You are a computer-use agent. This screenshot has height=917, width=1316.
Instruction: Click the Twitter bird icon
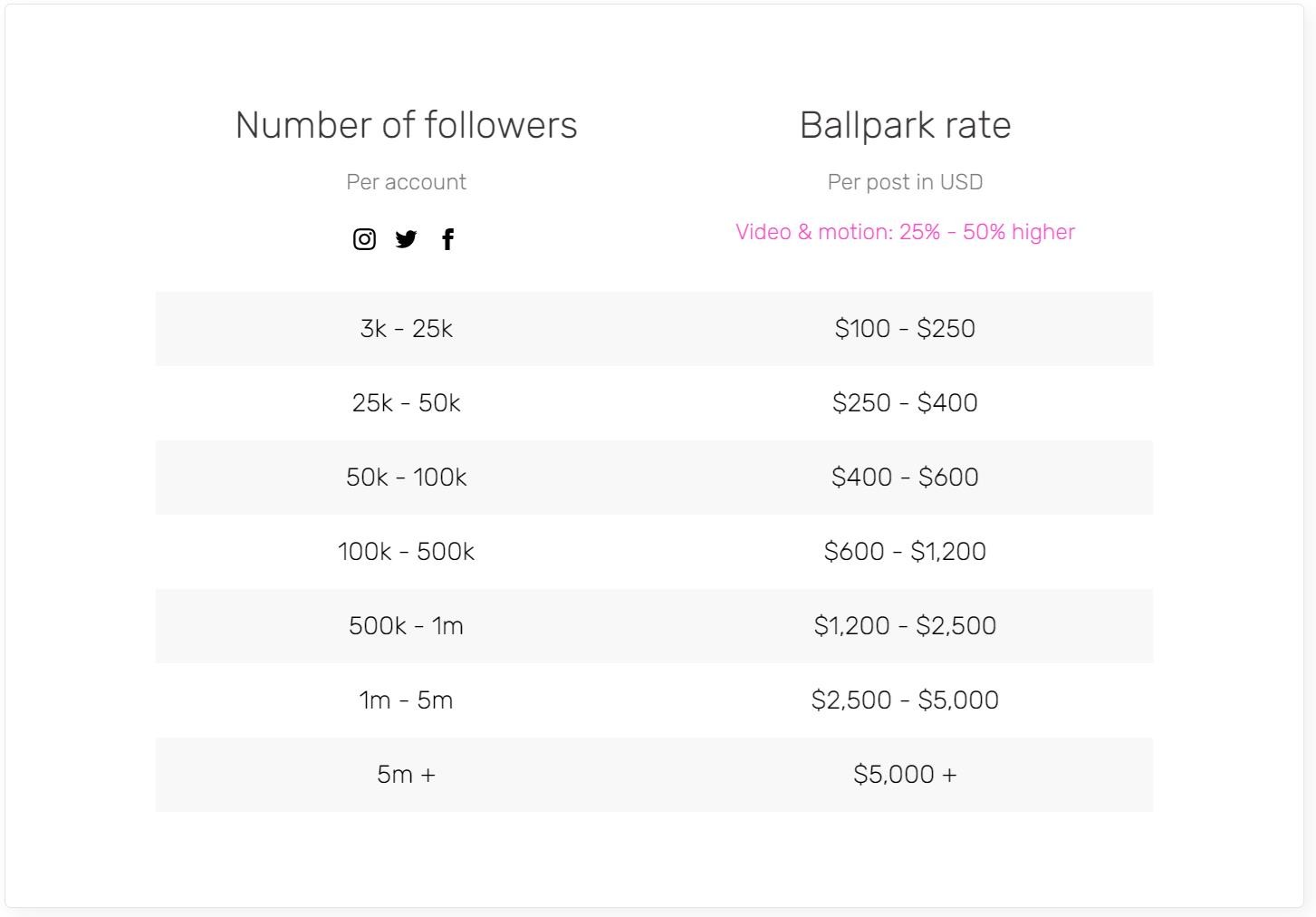[406, 239]
